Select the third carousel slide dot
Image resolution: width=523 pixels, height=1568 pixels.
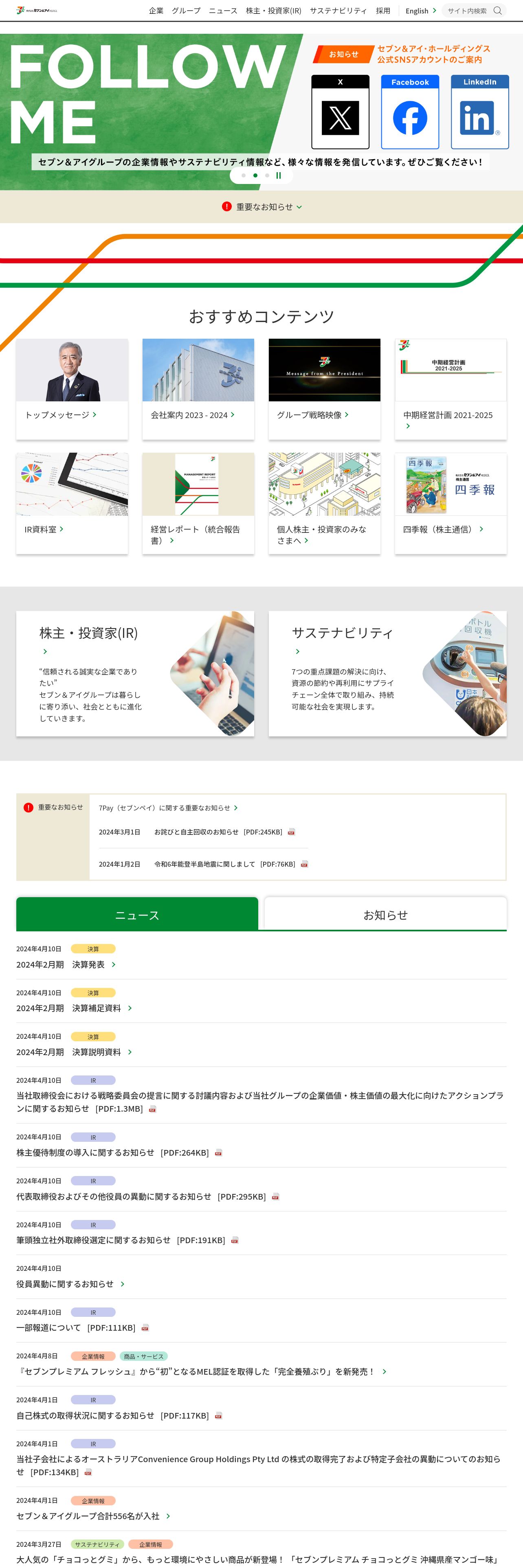267,175
